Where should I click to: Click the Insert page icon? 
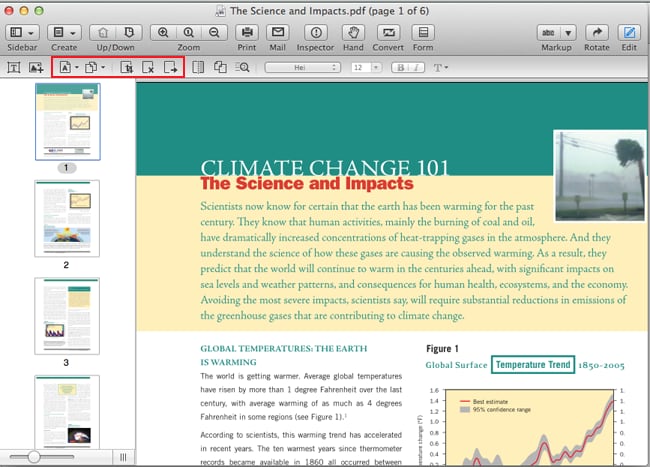click(65, 67)
